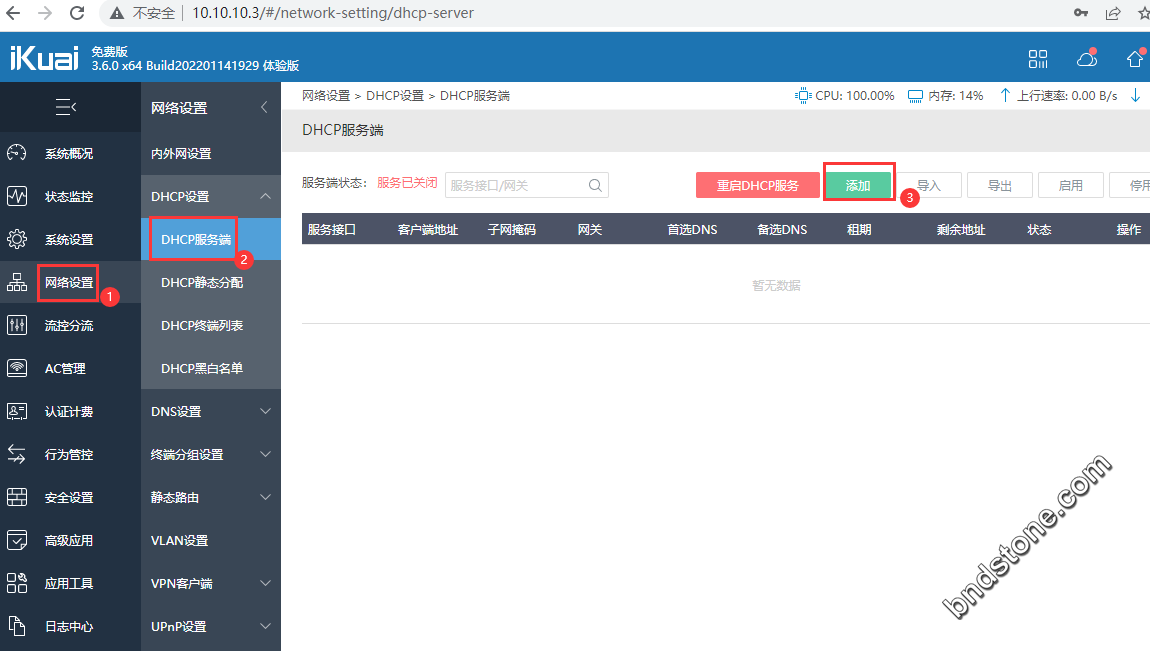Click the search magnifier icon

click(x=596, y=185)
